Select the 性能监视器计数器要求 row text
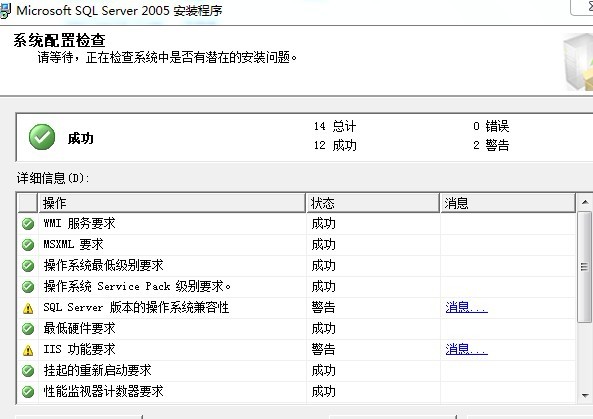593x419 pixels. [103, 391]
